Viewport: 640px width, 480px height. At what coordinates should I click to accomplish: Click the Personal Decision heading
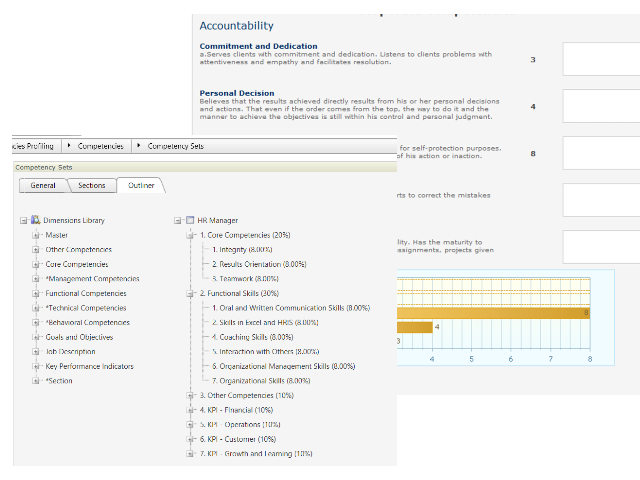coord(237,93)
